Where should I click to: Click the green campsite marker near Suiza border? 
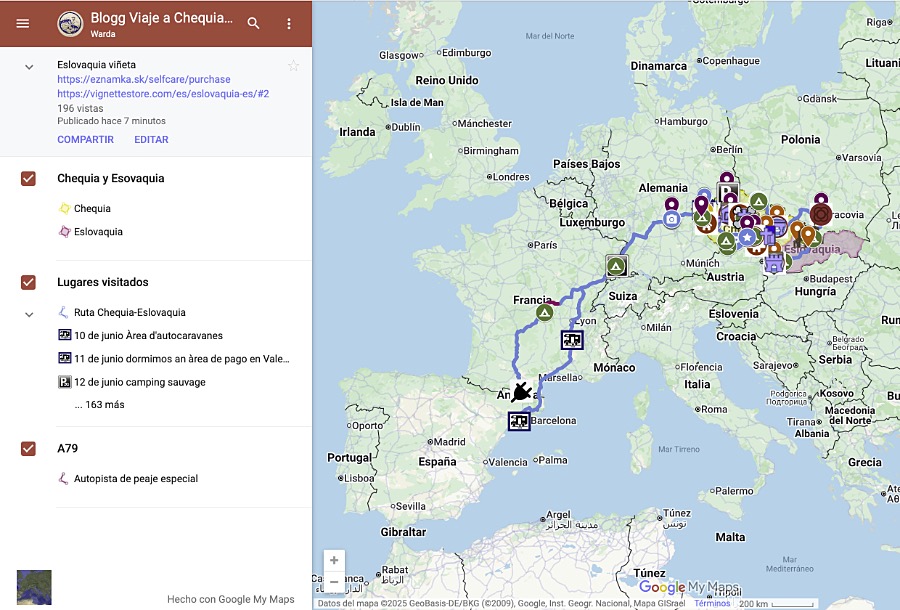pyautogui.click(x=616, y=266)
